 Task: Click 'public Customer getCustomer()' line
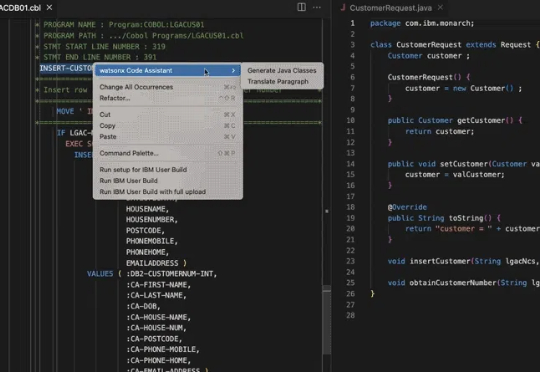455,121
